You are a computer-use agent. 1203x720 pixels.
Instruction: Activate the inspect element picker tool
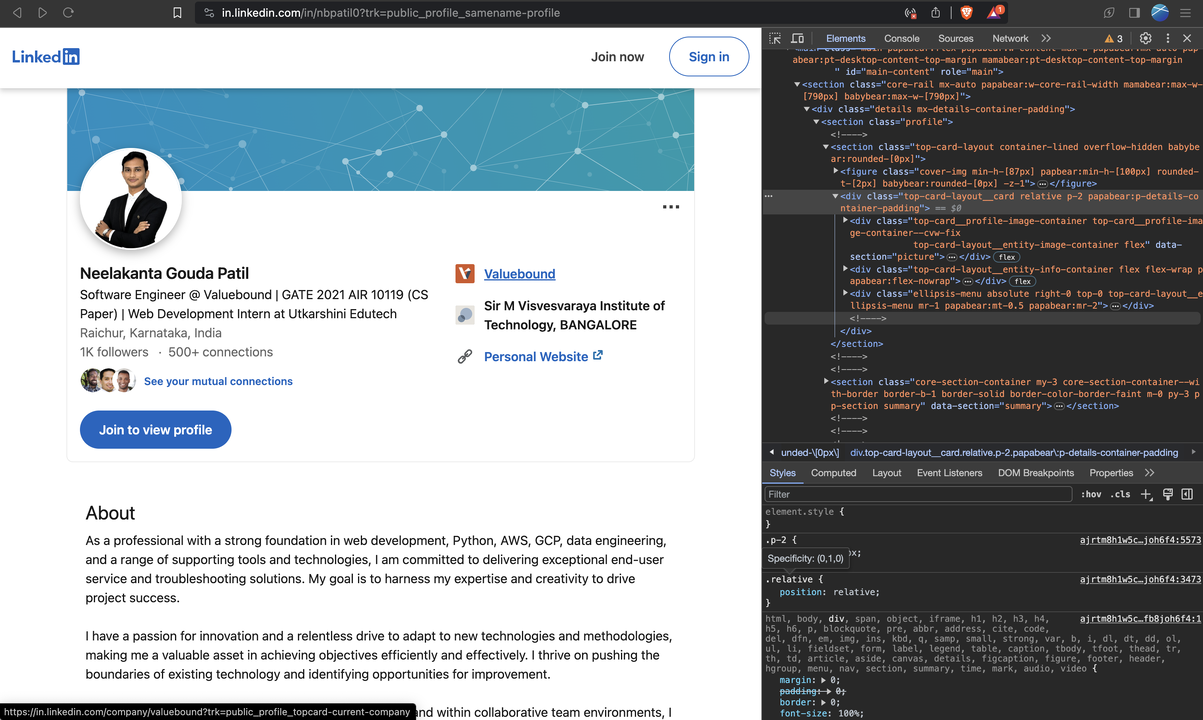coord(776,38)
